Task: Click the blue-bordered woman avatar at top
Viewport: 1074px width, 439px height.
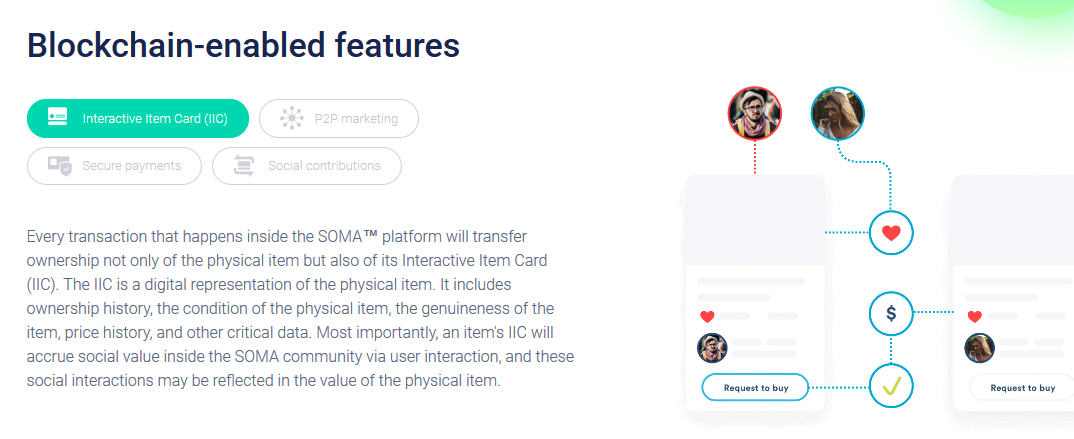Action: [x=837, y=111]
